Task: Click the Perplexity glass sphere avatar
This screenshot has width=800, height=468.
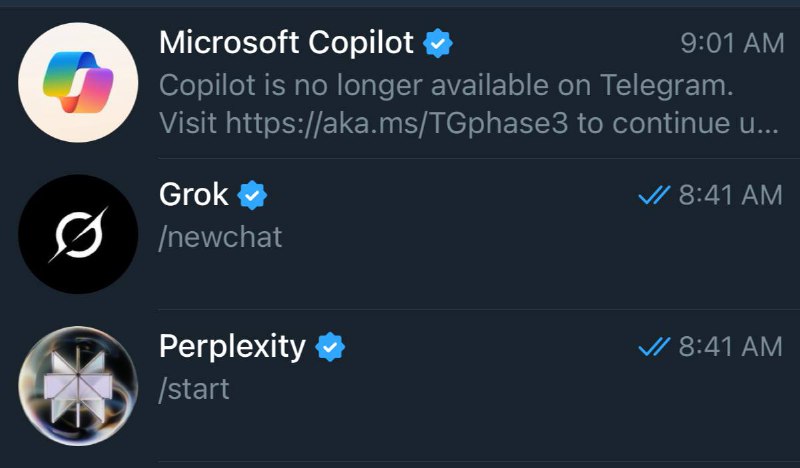Action: 78,386
